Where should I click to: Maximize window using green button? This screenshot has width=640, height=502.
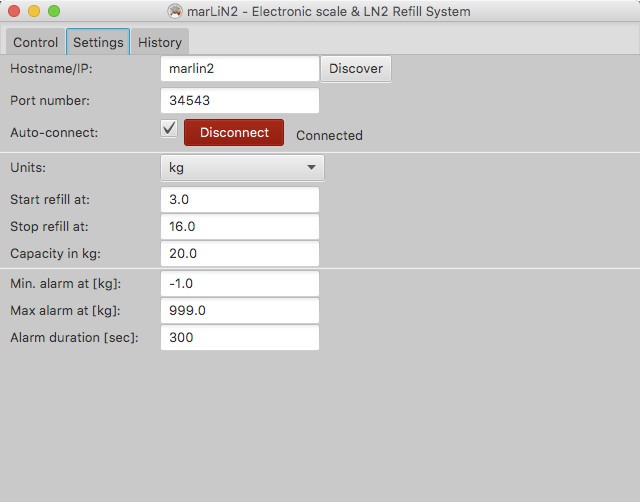(54, 12)
